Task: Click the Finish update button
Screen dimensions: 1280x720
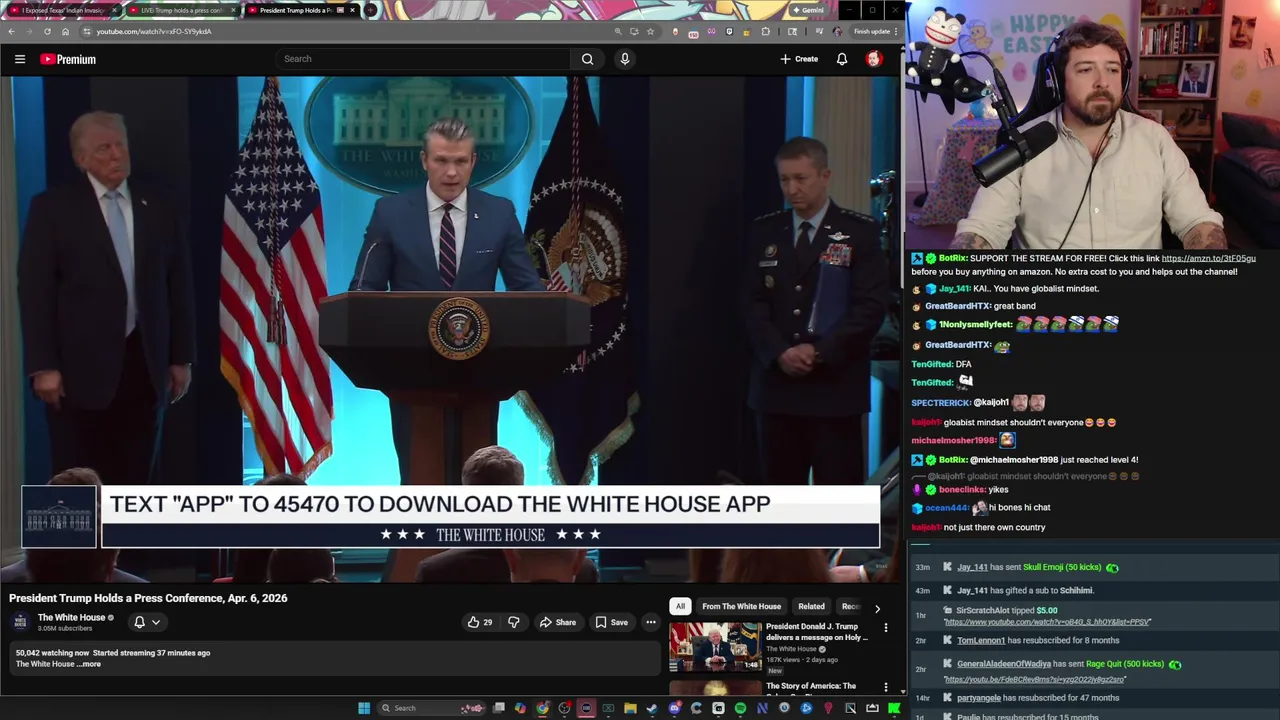Action: point(871,31)
